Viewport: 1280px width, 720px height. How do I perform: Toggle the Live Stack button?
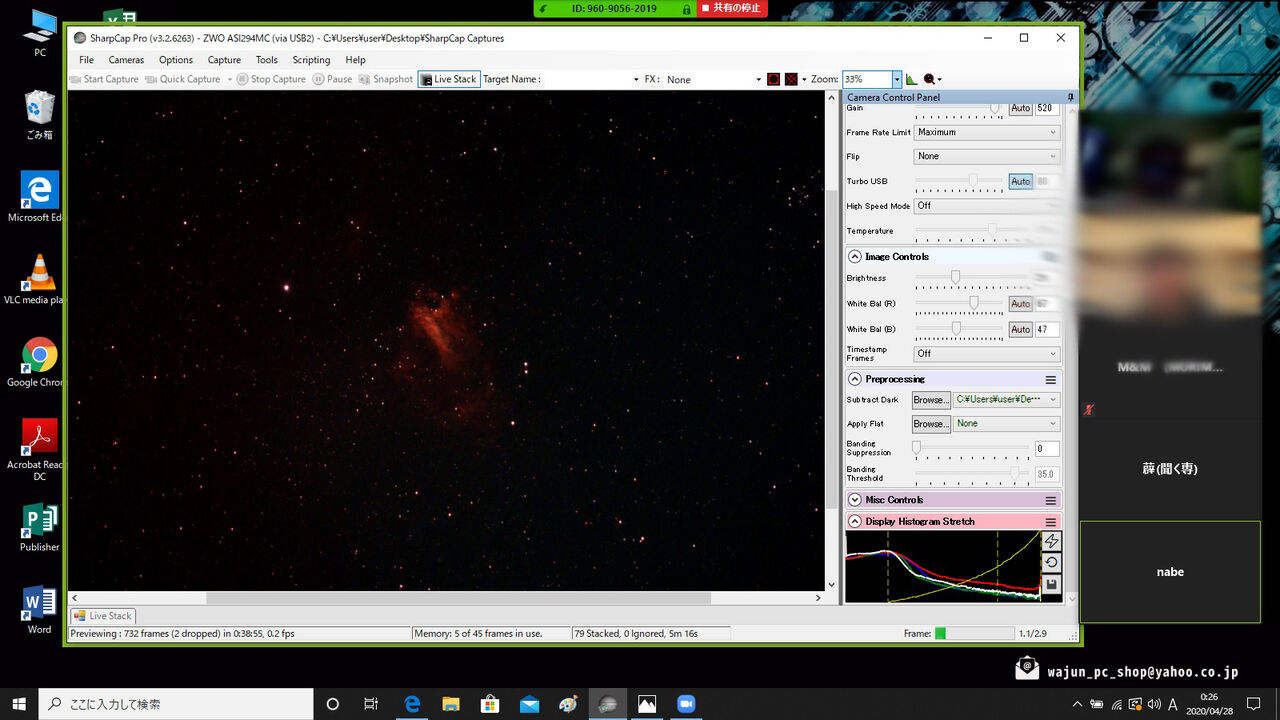coord(449,79)
